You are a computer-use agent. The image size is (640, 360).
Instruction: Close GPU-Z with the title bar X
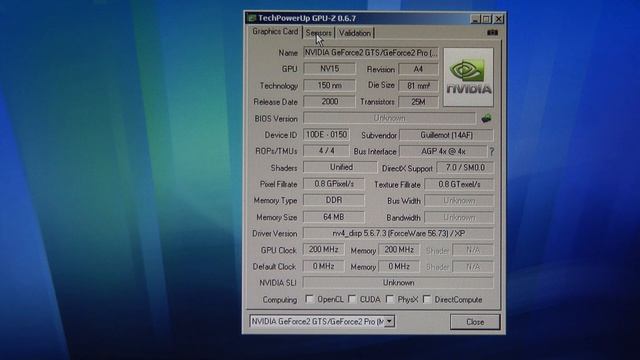499,19
